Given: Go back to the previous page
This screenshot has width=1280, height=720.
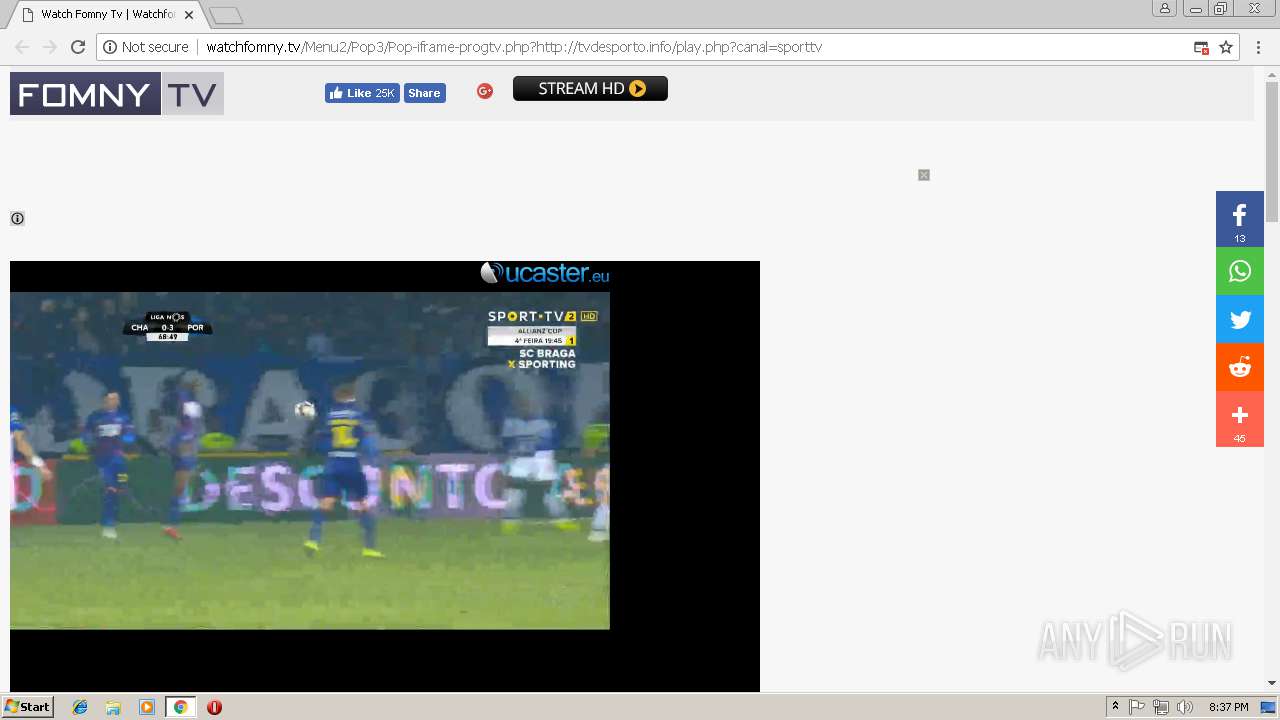Looking at the screenshot, I should click(x=22, y=47).
